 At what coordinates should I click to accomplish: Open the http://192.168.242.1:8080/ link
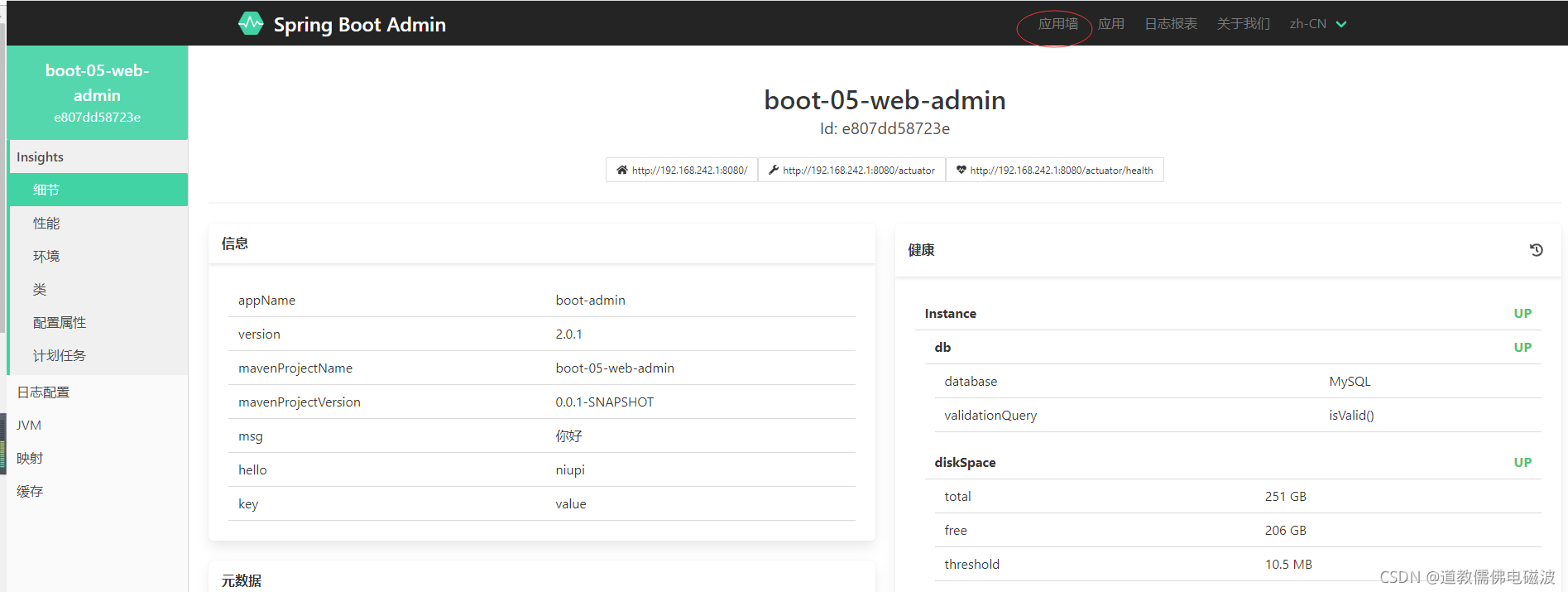682,170
